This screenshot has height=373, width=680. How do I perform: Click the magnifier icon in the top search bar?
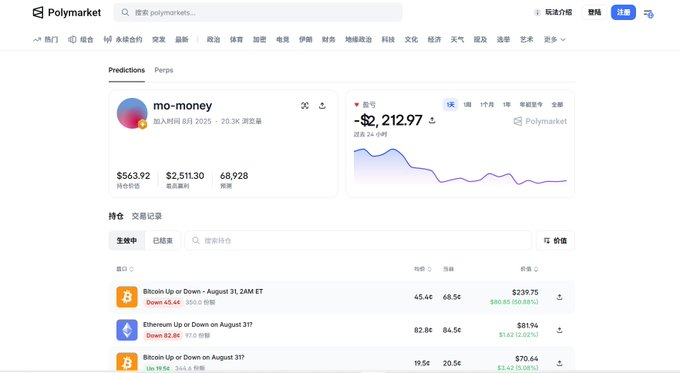click(125, 13)
